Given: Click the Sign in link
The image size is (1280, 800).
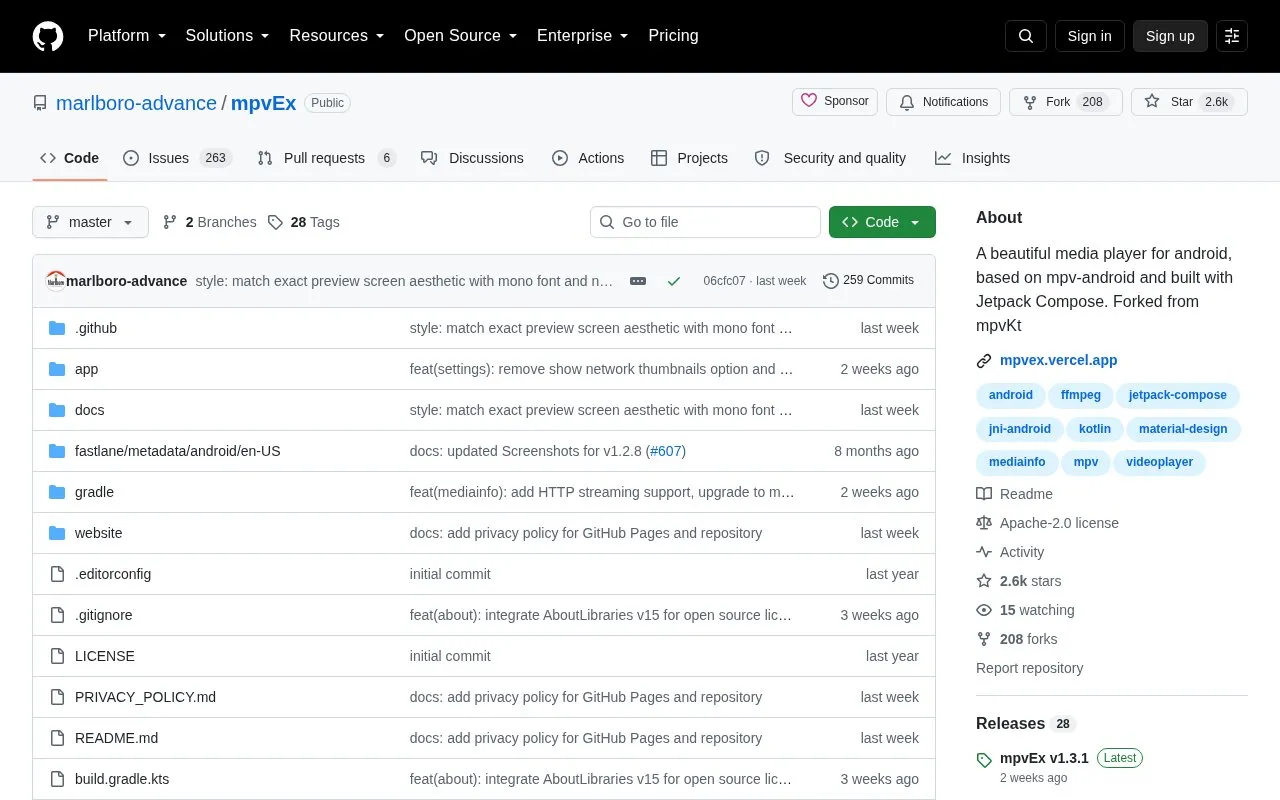Looking at the screenshot, I should 1089,36.
